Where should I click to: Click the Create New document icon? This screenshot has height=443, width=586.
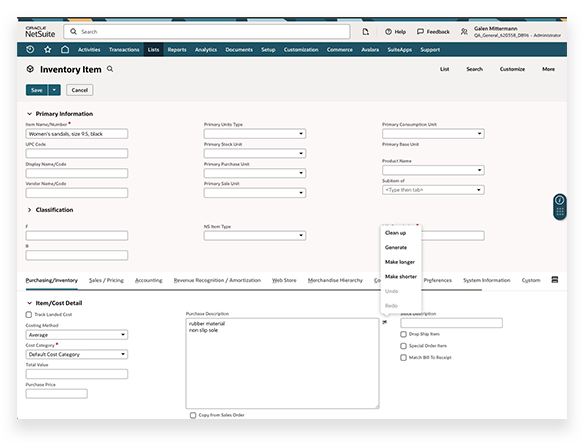pos(366,32)
